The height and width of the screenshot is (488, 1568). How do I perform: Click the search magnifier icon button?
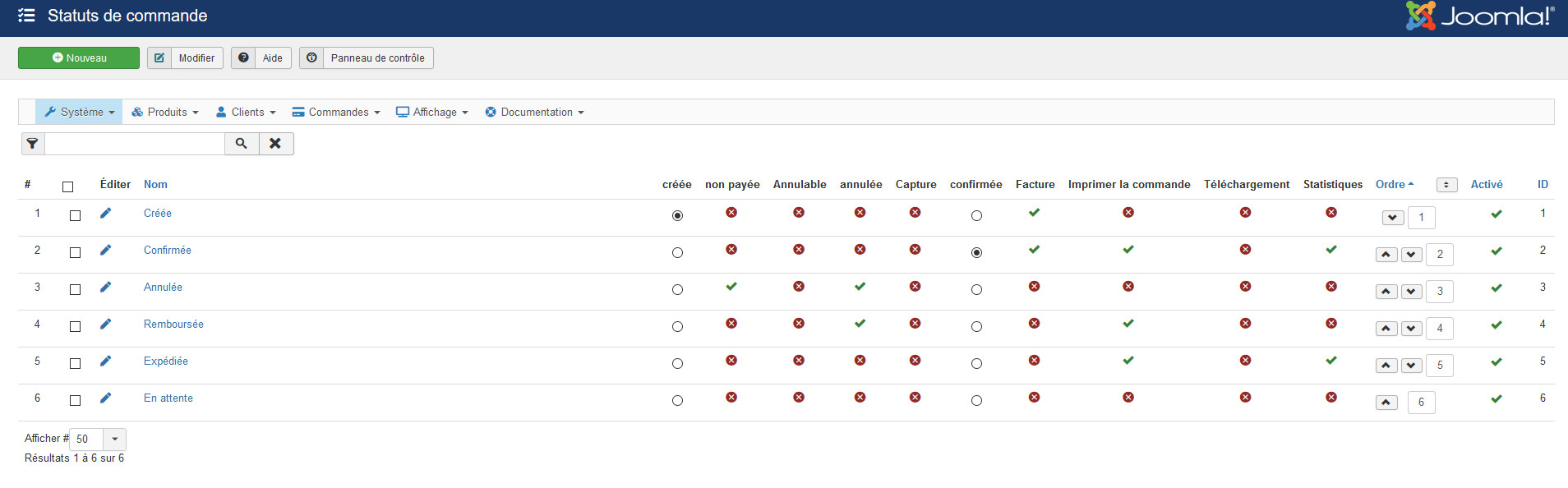tap(242, 144)
